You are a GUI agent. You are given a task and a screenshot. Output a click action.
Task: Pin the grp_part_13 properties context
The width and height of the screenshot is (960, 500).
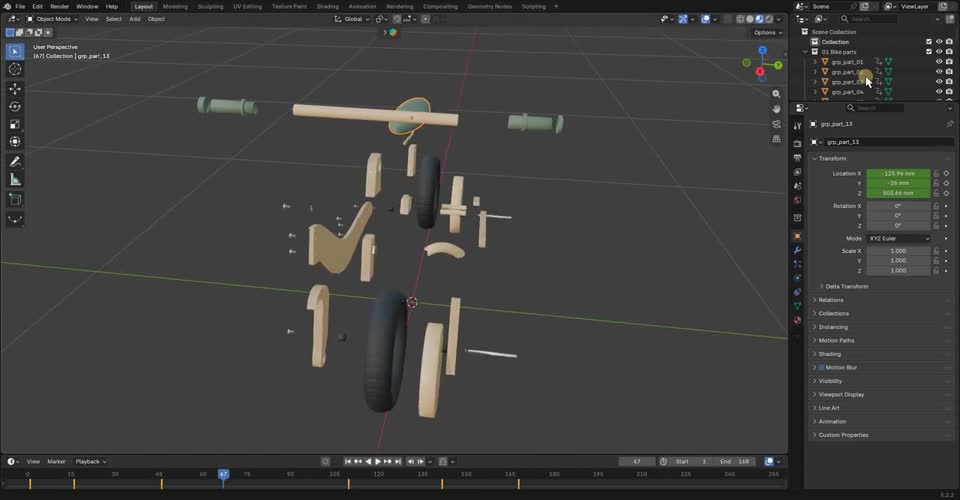[950, 124]
